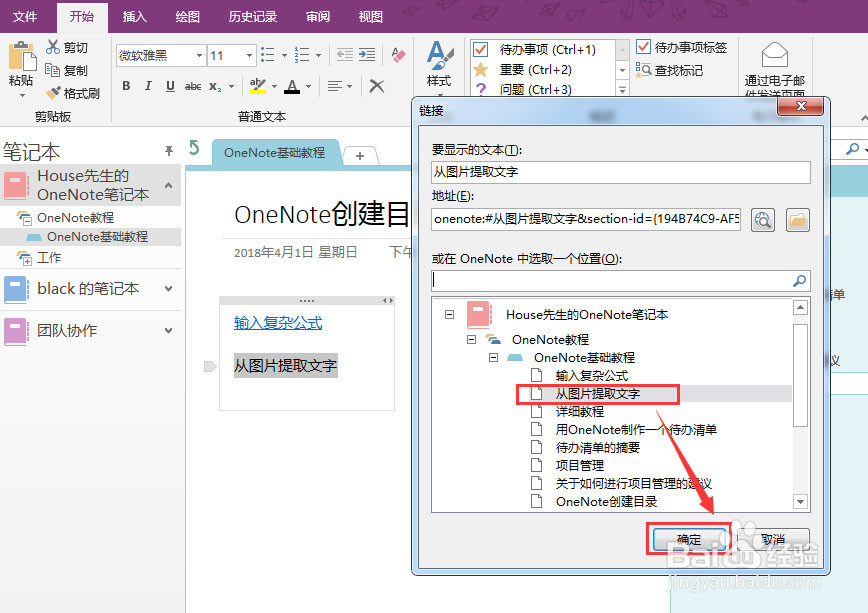Click the delete X icon in ribbon
This screenshot has height=613, width=868.
click(x=376, y=86)
